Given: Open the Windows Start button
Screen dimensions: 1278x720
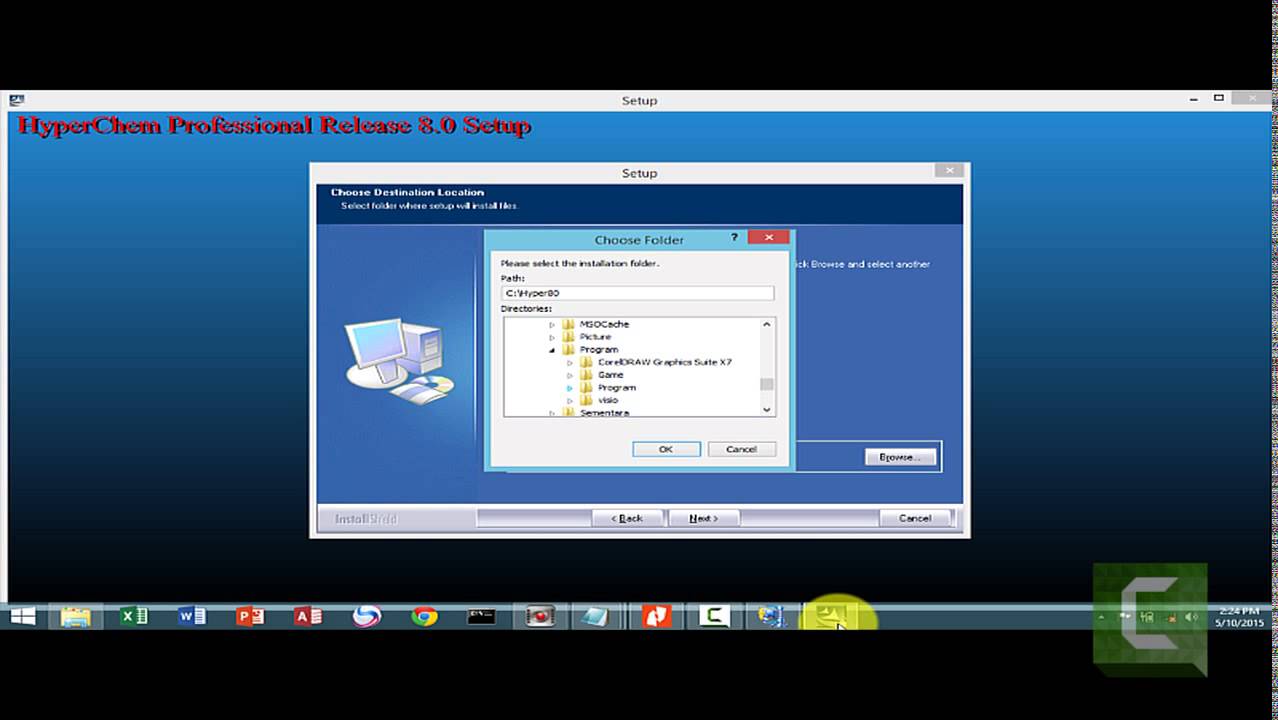Looking at the screenshot, I should coord(22,616).
